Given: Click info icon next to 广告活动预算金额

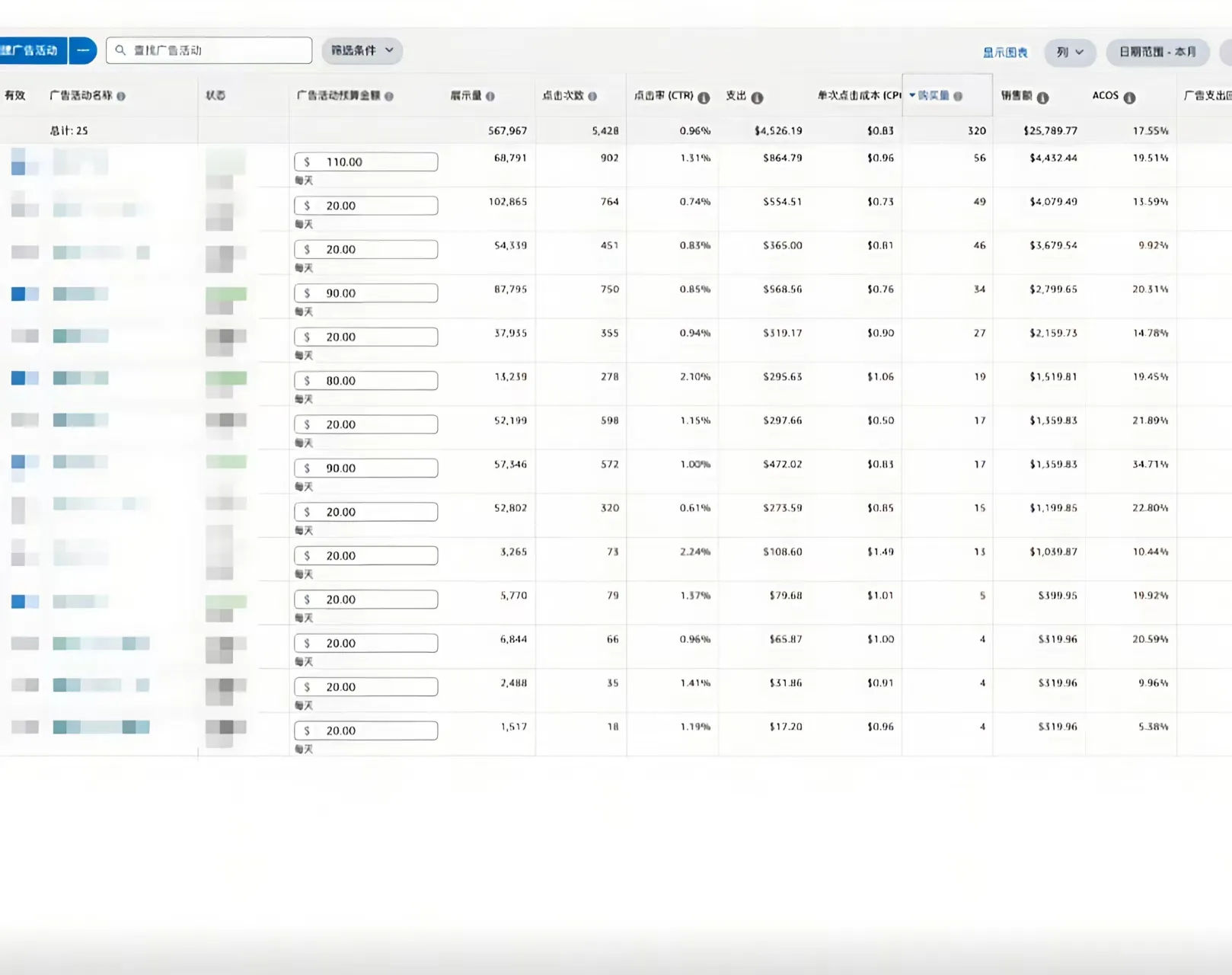Looking at the screenshot, I should pyautogui.click(x=389, y=97).
